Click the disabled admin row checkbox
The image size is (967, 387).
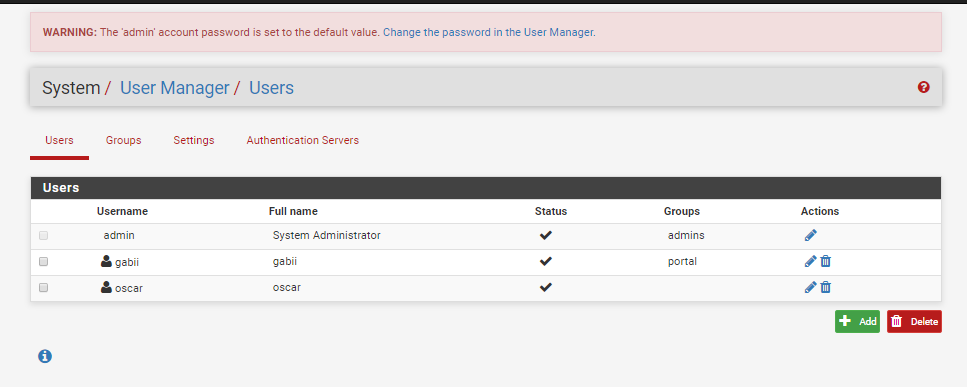coord(44,235)
